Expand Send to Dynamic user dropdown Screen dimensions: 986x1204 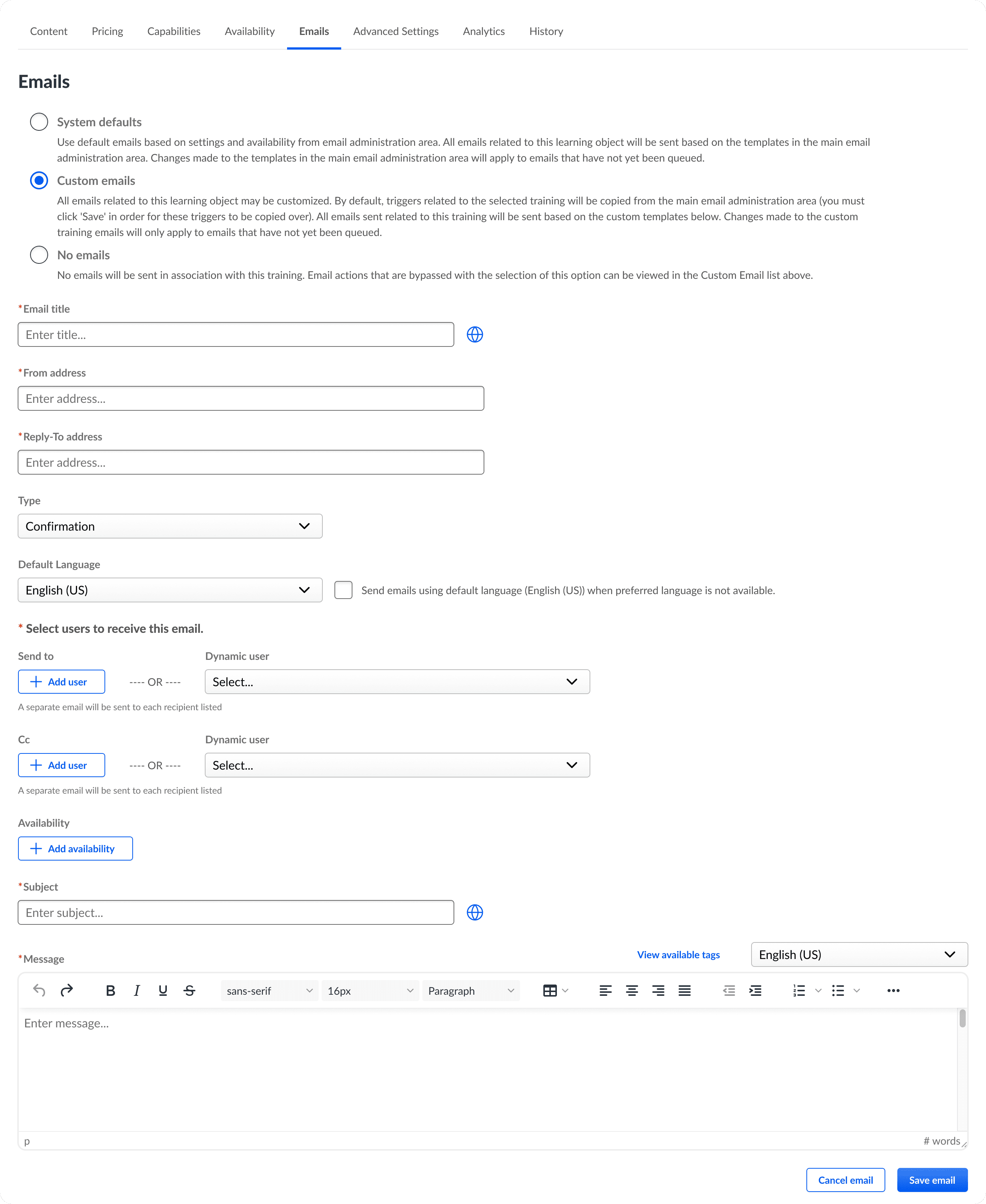click(397, 682)
